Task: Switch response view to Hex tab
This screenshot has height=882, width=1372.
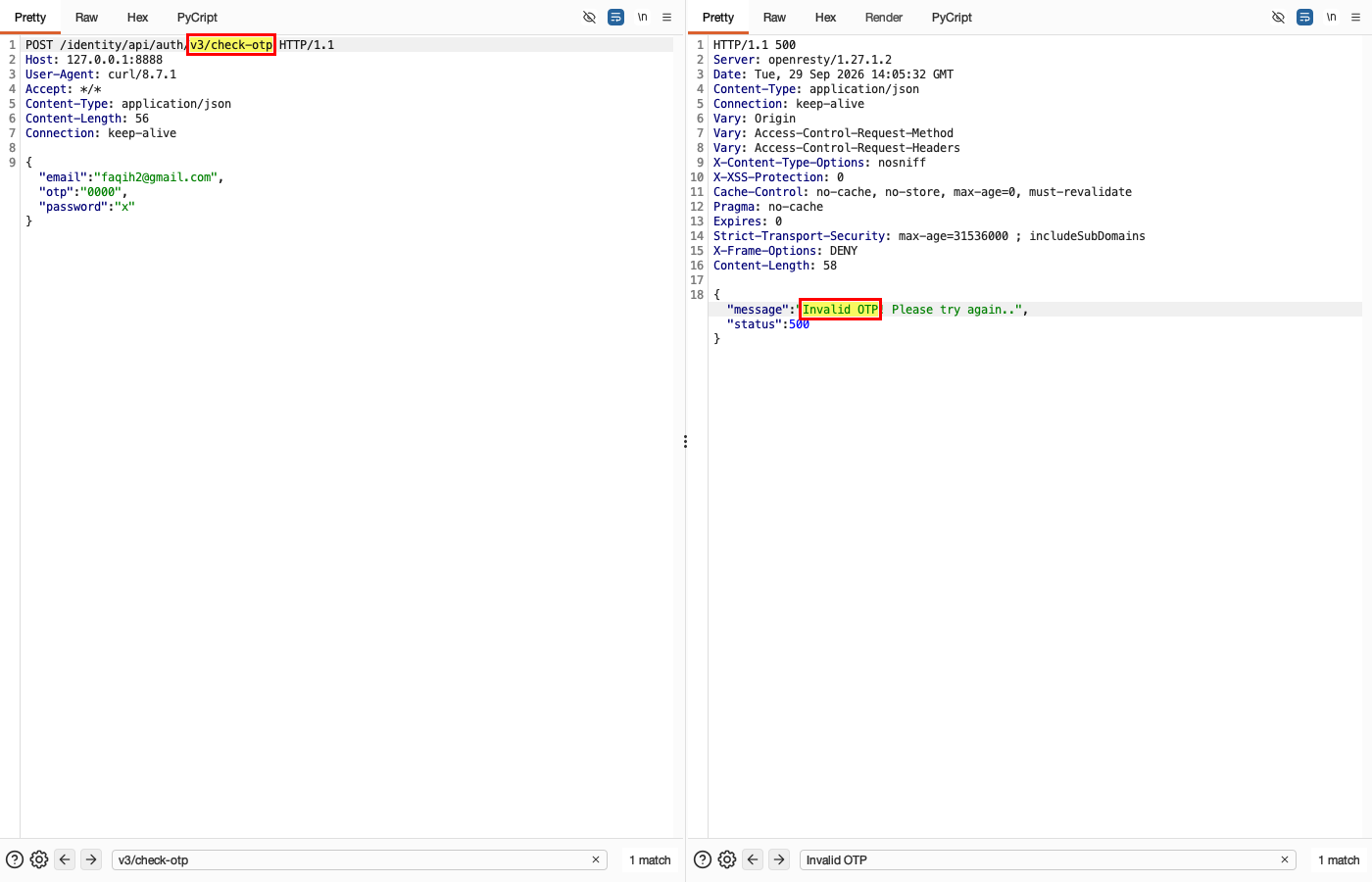Action: pyautogui.click(x=825, y=17)
